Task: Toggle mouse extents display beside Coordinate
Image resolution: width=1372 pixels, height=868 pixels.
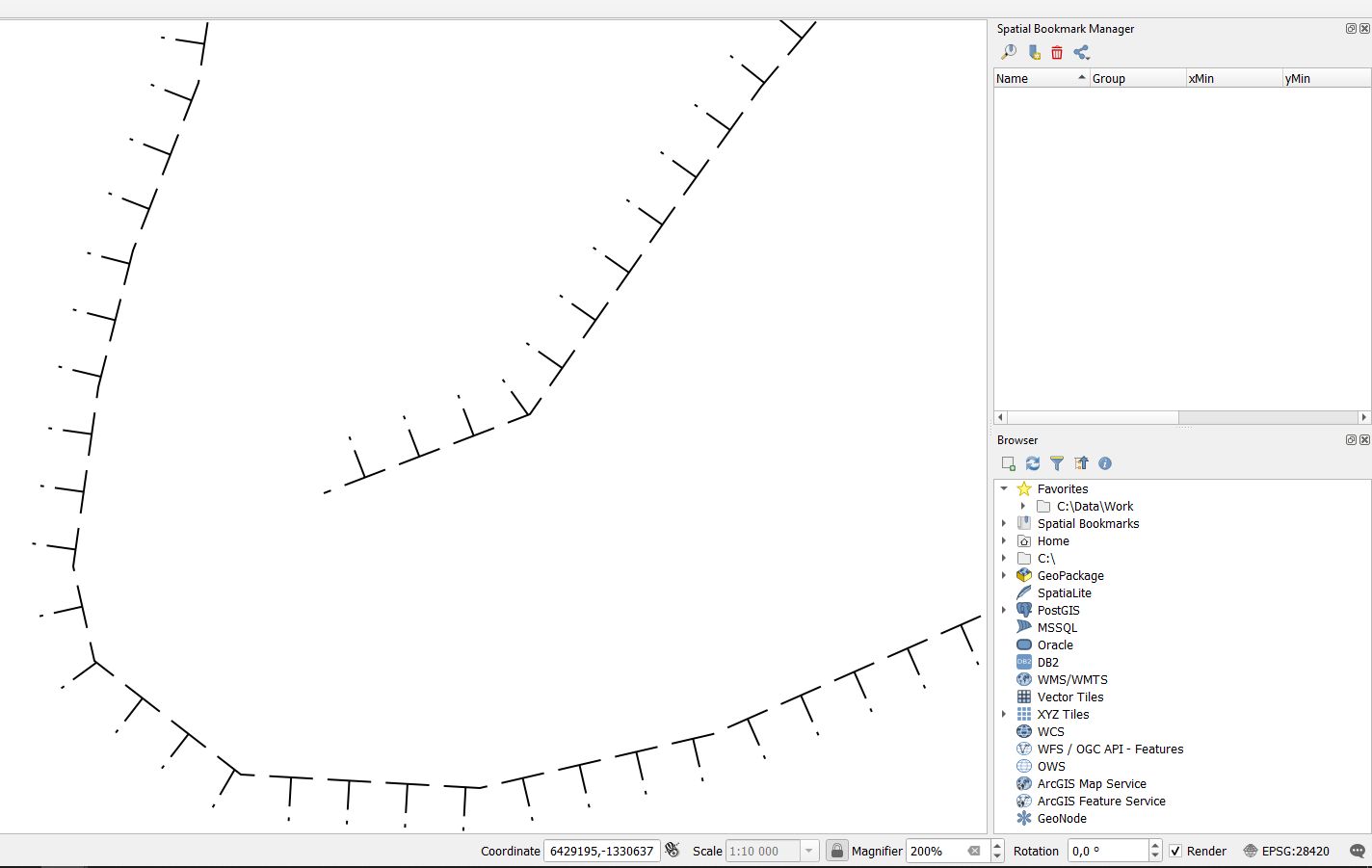Action: click(x=673, y=851)
